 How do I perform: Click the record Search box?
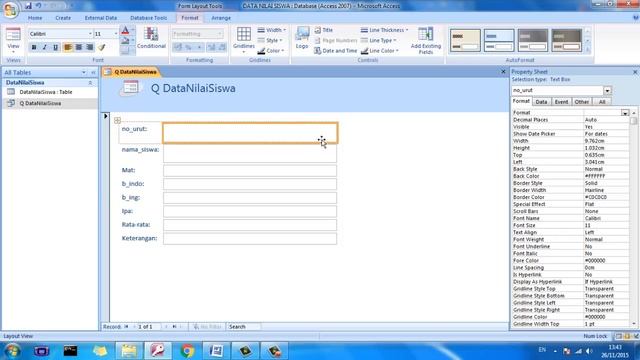pos(243,327)
